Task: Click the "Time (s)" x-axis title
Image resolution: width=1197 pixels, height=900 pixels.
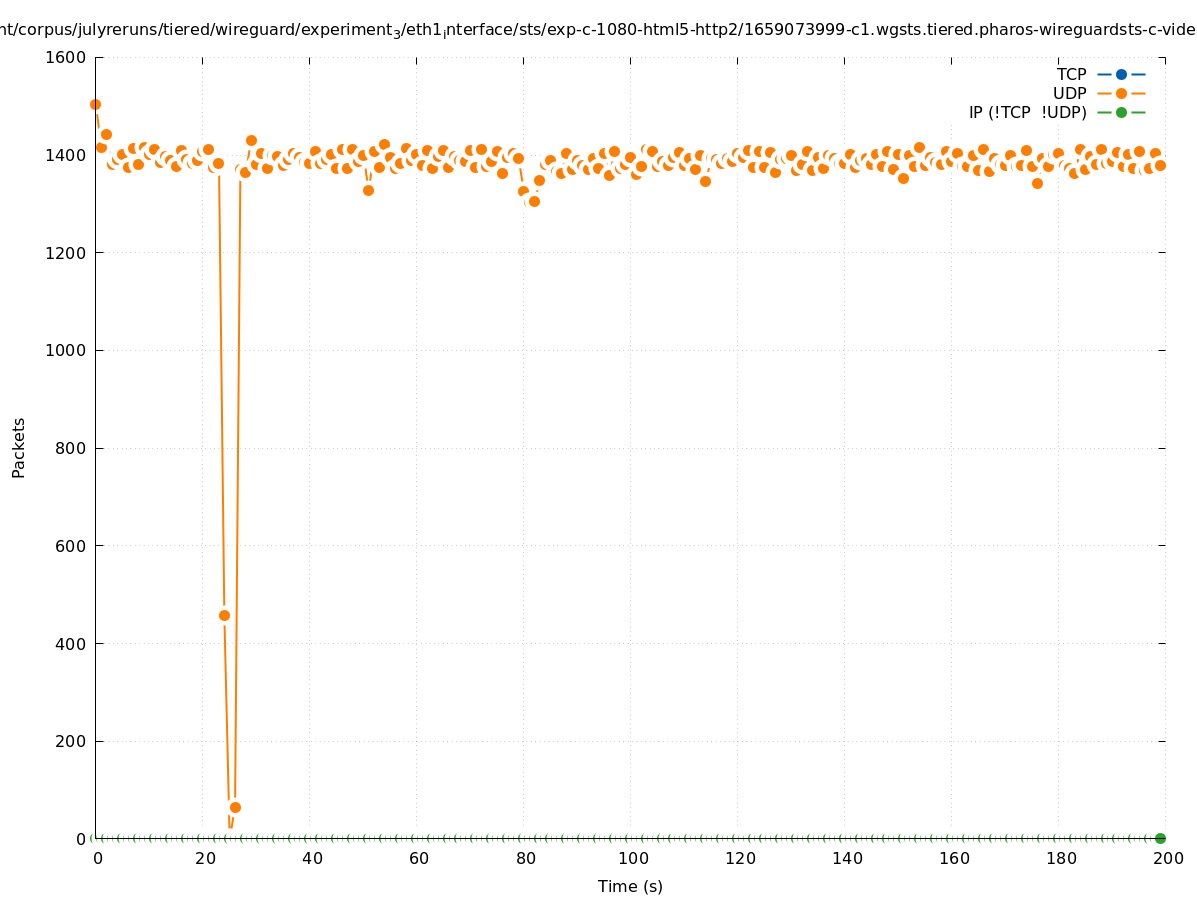Action: pyautogui.click(x=630, y=886)
